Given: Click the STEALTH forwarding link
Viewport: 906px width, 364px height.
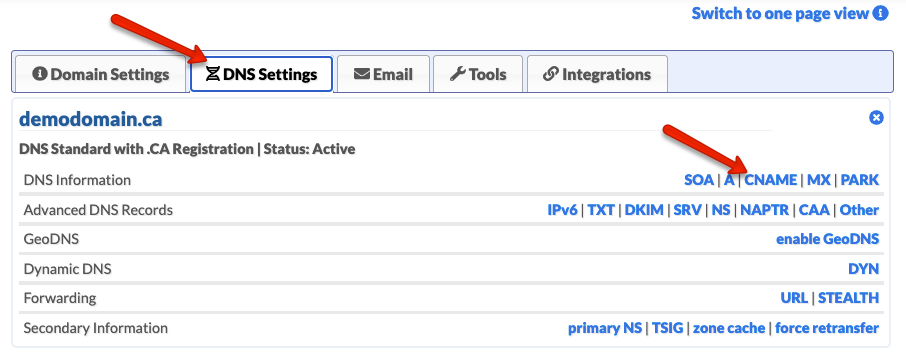Looking at the screenshot, I should pyautogui.click(x=848, y=298).
